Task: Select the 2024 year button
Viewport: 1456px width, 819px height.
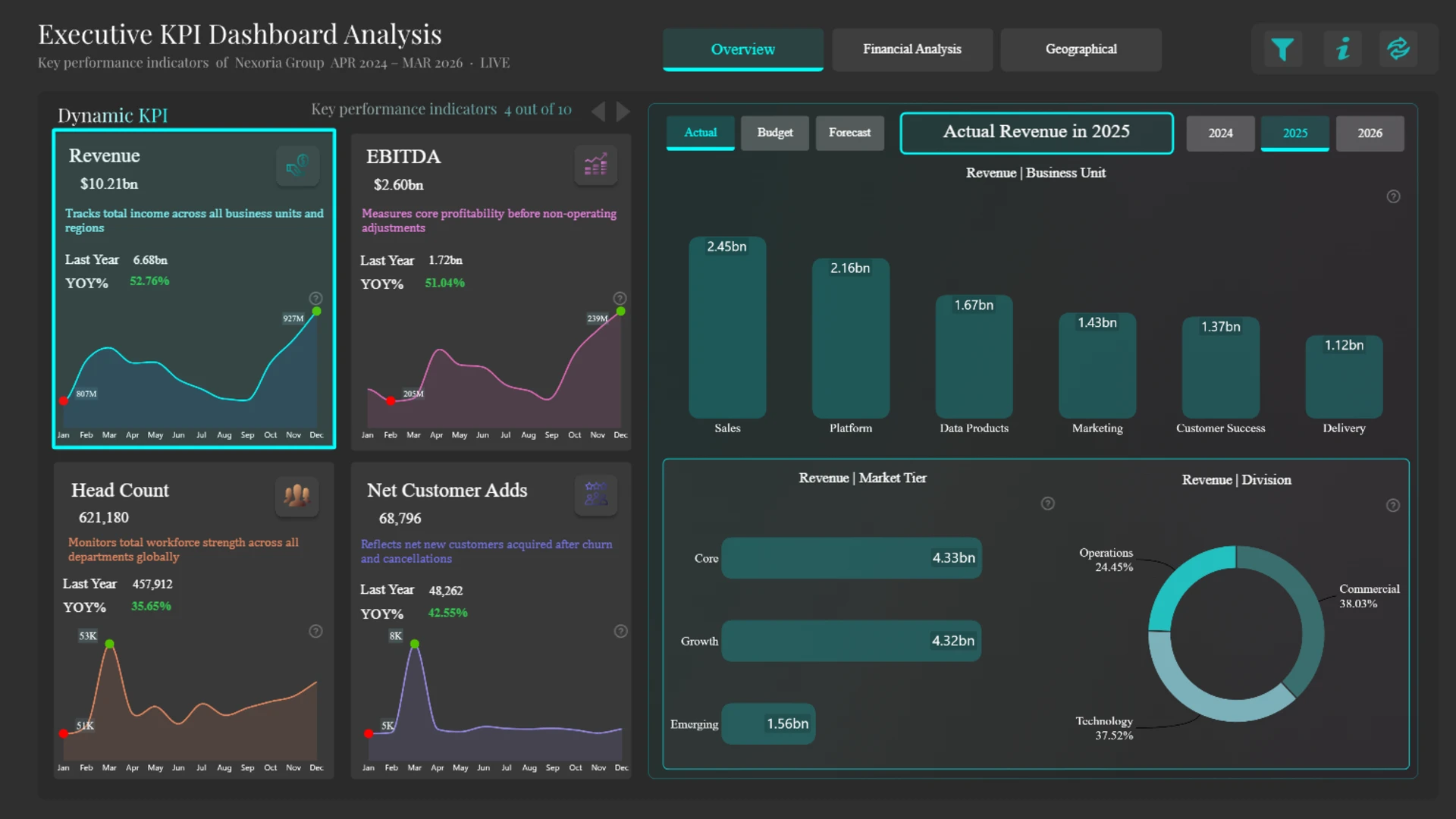Action: (1220, 133)
